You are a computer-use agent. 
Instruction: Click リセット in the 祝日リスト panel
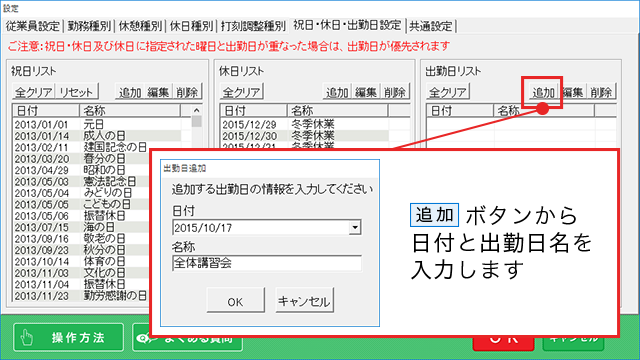point(76,92)
